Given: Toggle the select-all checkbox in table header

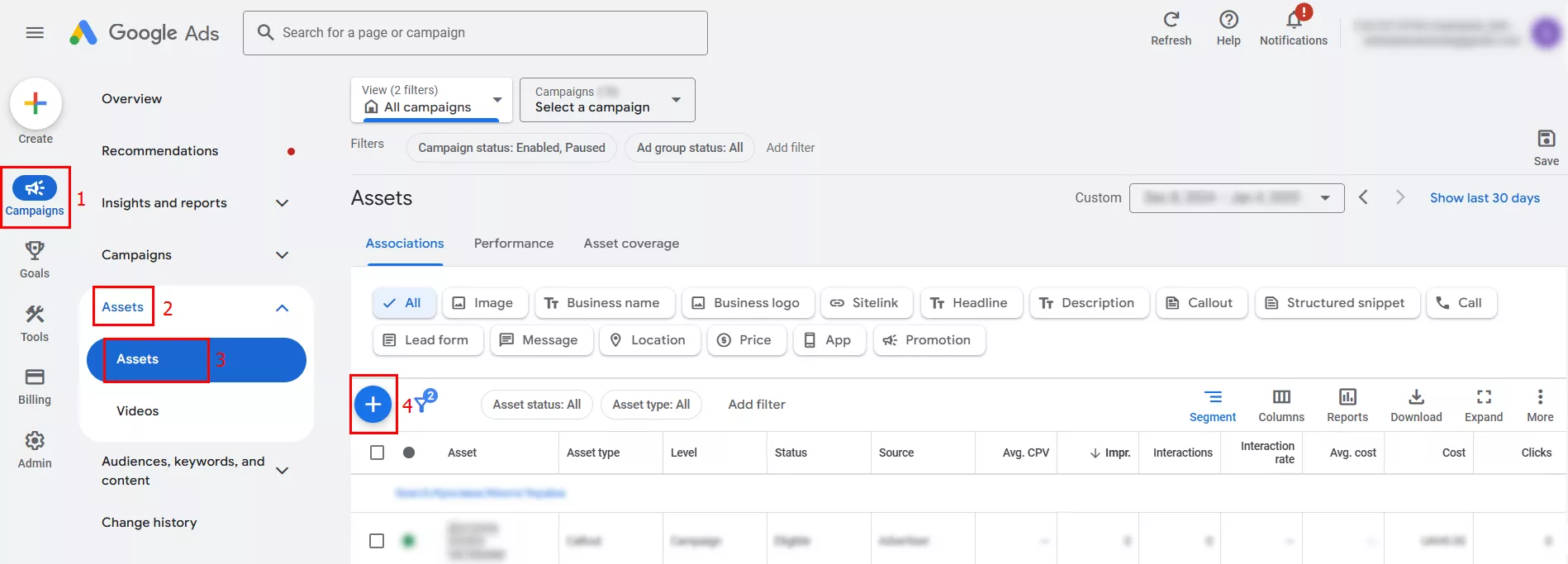Looking at the screenshot, I should (x=378, y=453).
